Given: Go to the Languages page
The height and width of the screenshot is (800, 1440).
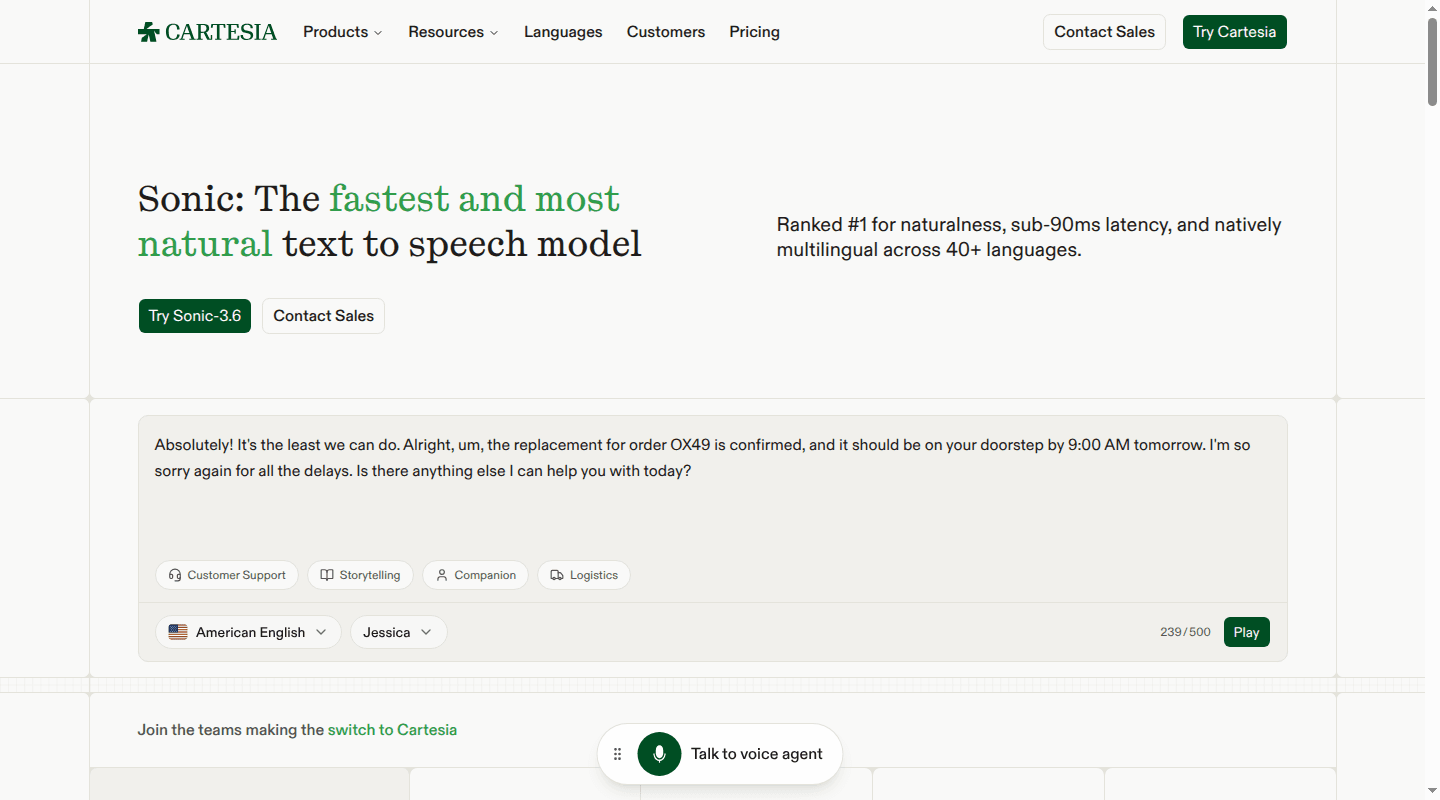Looking at the screenshot, I should [x=563, y=32].
